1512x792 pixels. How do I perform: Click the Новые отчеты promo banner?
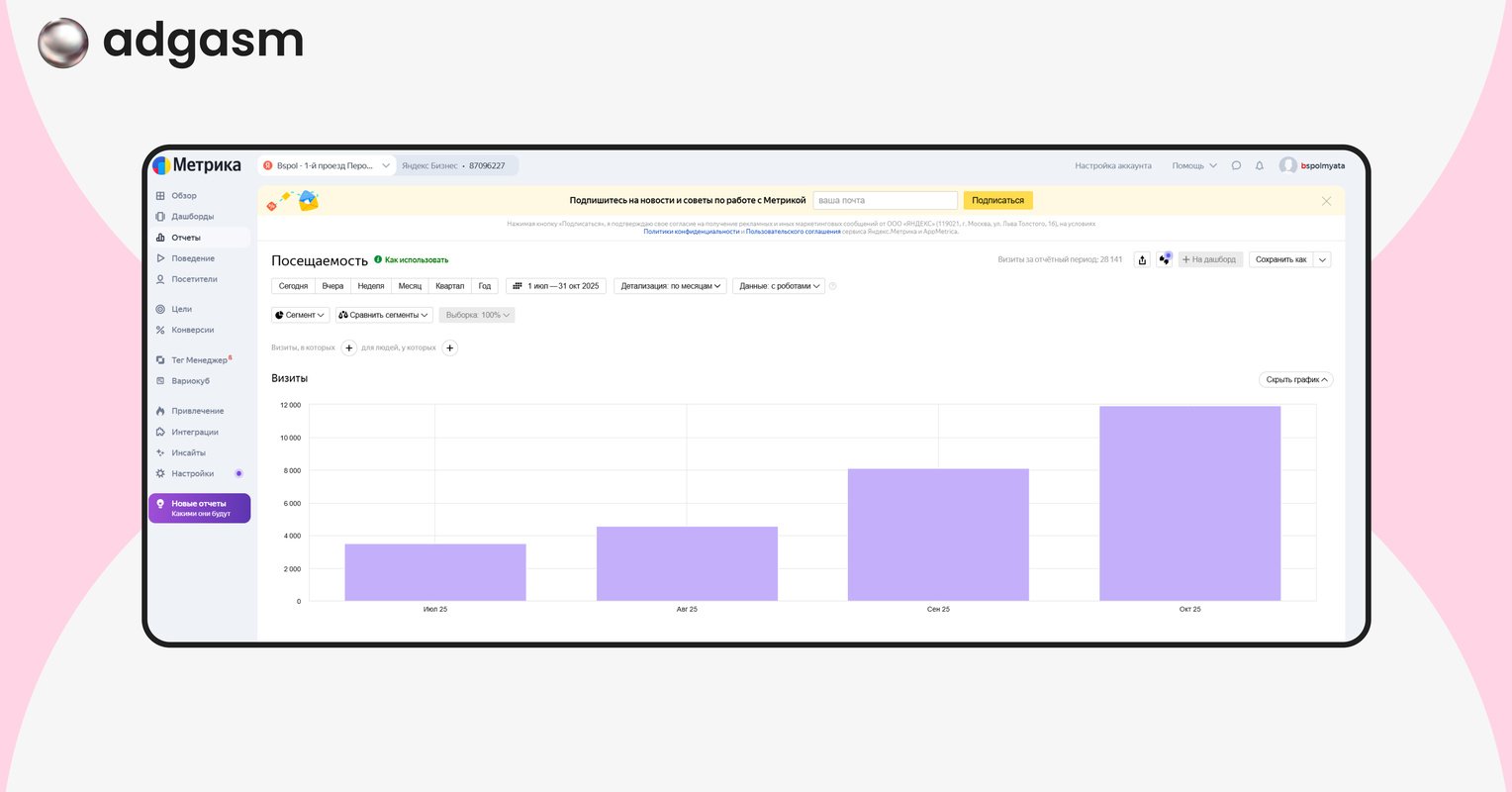pos(199,508)
